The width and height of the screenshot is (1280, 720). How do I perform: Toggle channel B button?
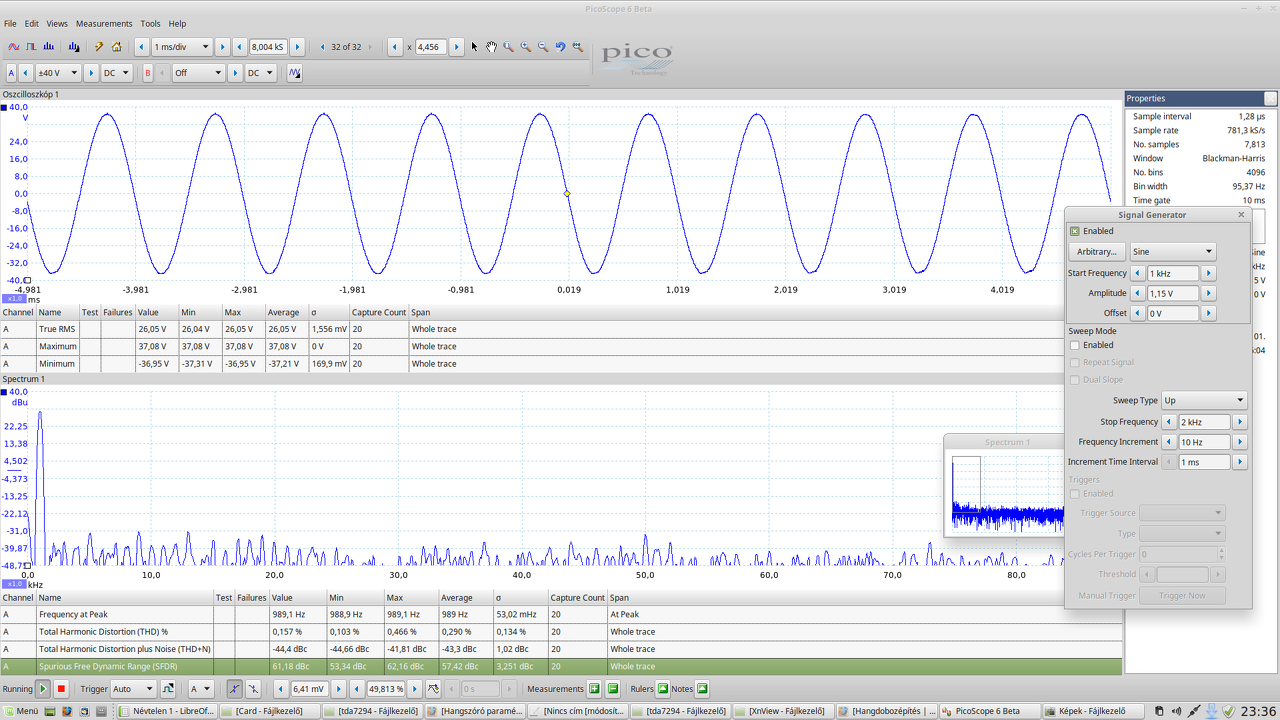point(148,73)
